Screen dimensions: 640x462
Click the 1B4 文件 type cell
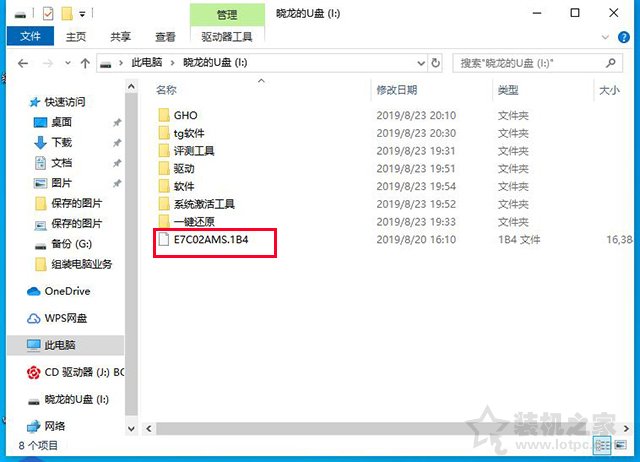tap(519, 240)
